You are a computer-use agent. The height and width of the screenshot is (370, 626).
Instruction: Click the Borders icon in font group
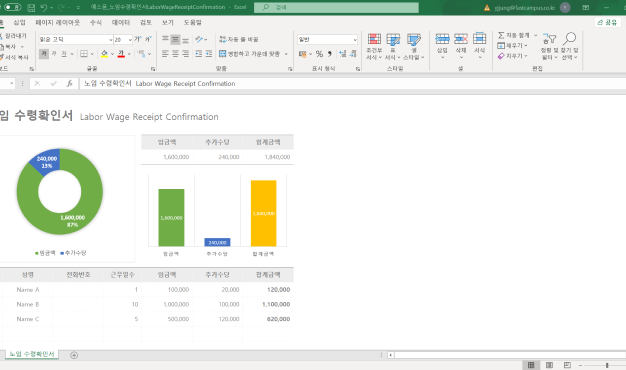click(x=84, y=53)
